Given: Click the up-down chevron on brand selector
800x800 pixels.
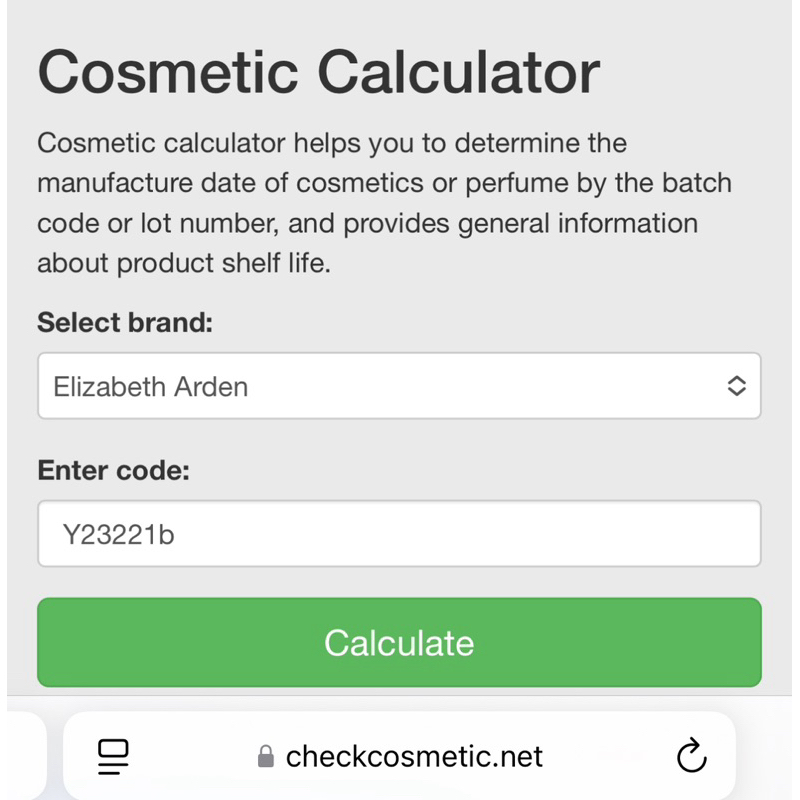Looking at the screenshot, I should click(736, 386).
